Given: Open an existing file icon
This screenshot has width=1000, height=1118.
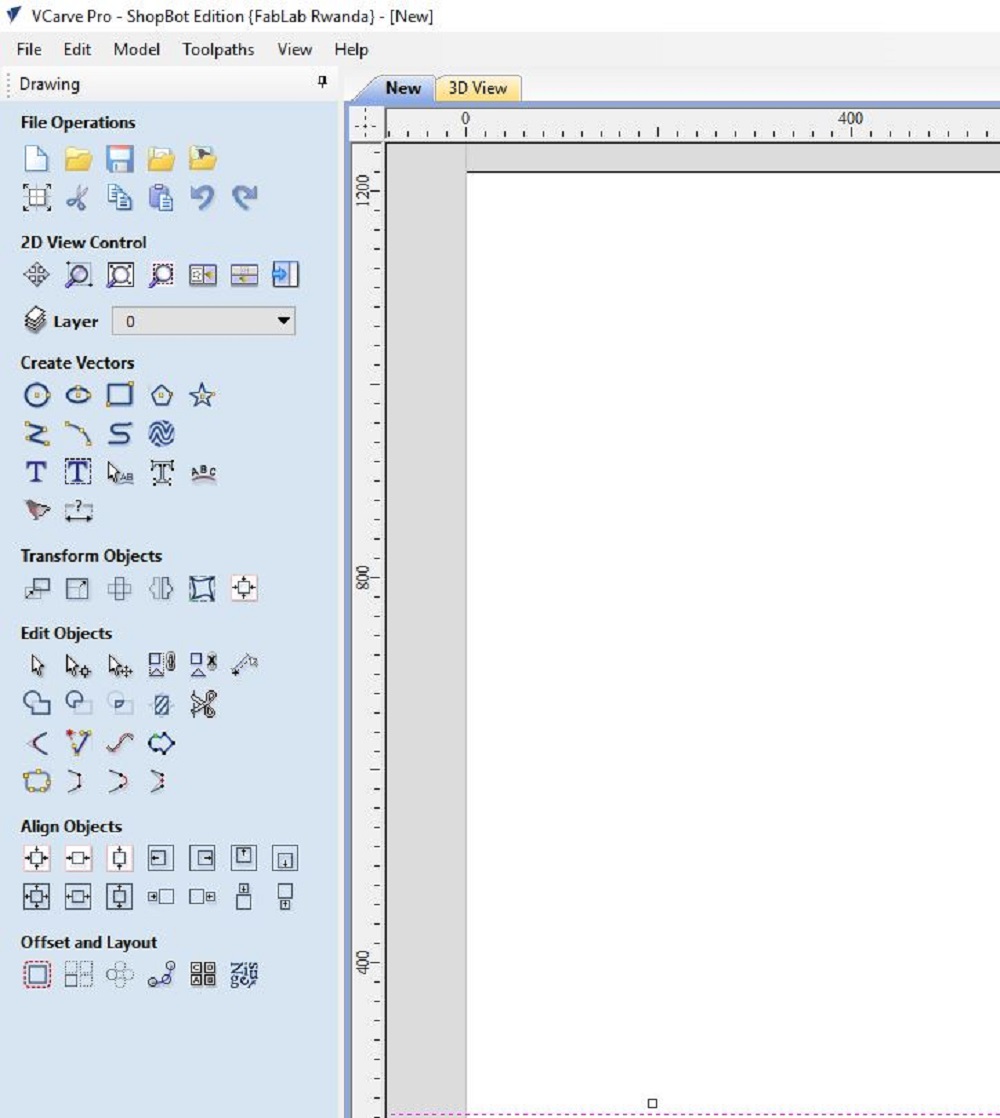Looking at the screenshot, I should coord(78,158).
